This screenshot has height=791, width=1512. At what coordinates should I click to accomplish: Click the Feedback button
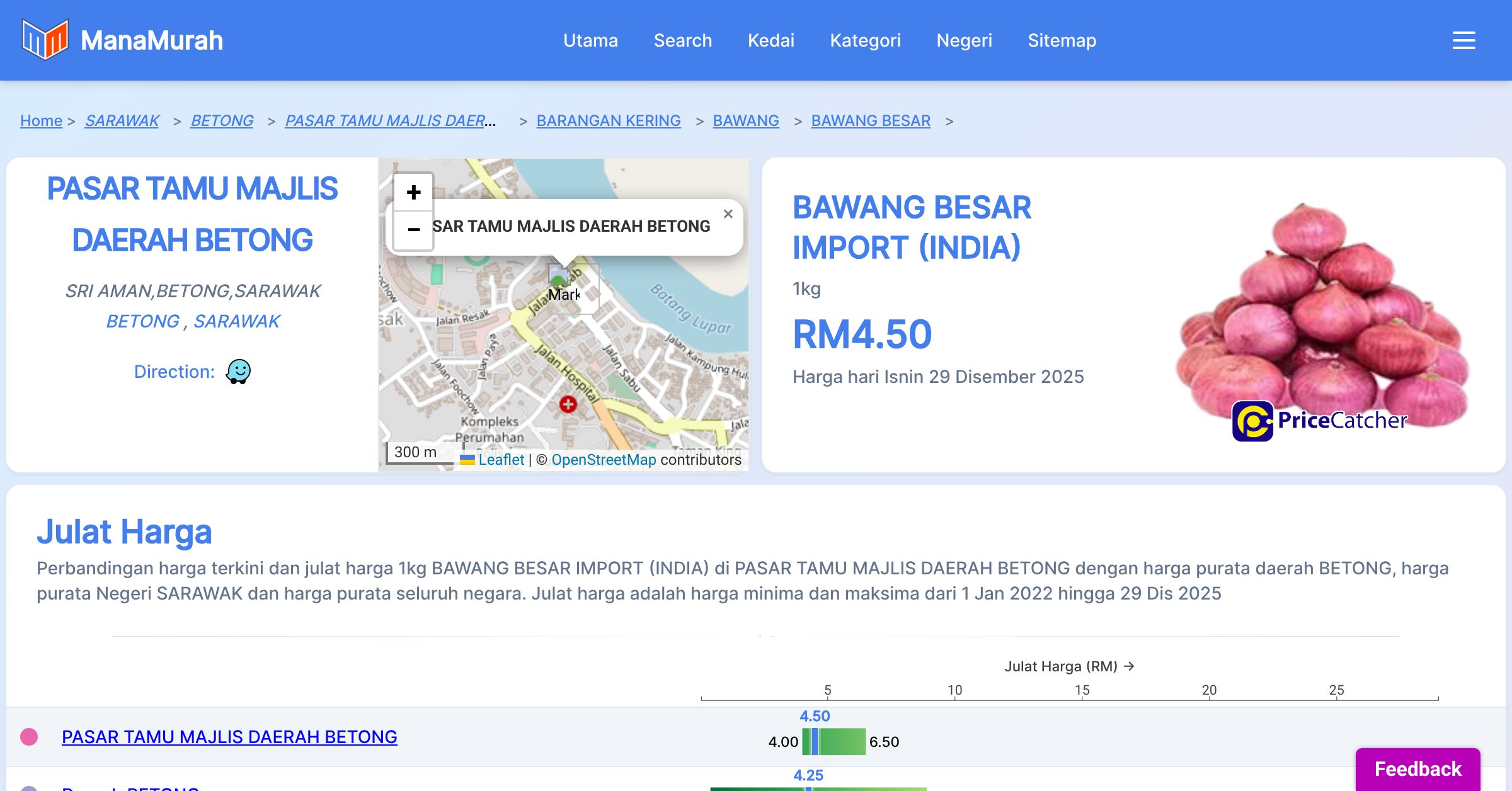[x=1417, y=768]
